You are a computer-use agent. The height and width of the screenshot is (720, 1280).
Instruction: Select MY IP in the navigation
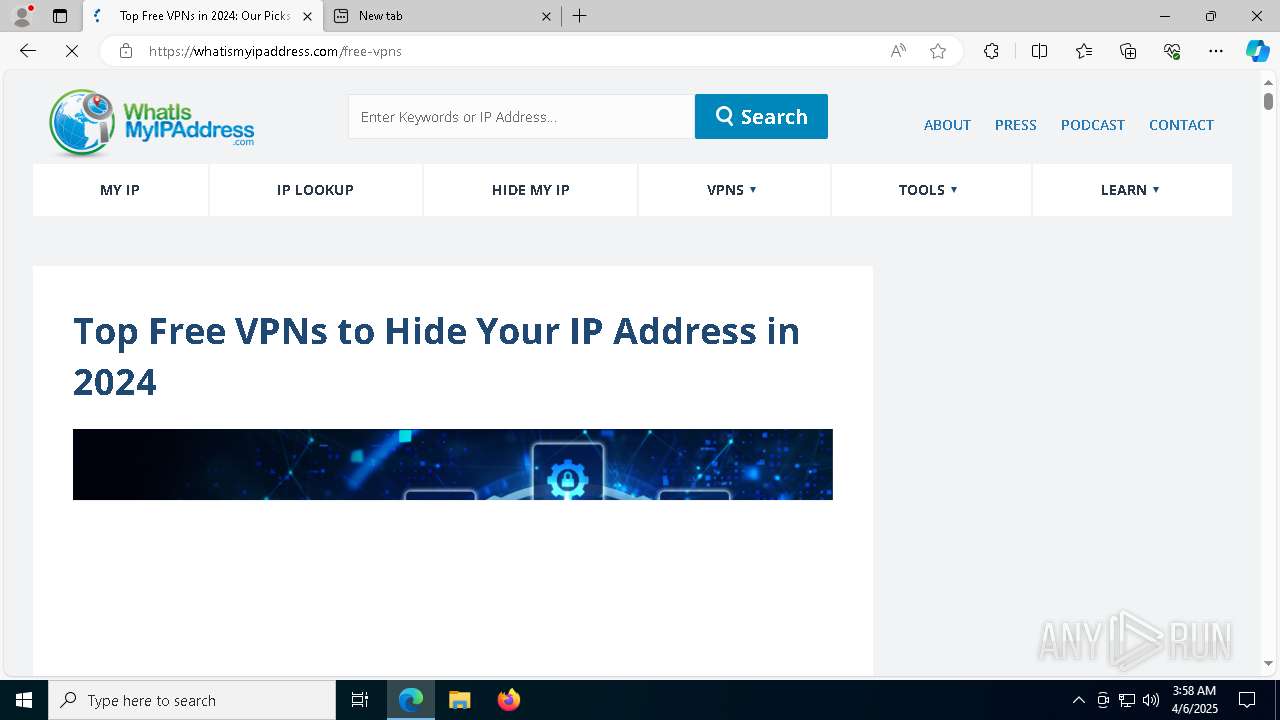point(120,190)
